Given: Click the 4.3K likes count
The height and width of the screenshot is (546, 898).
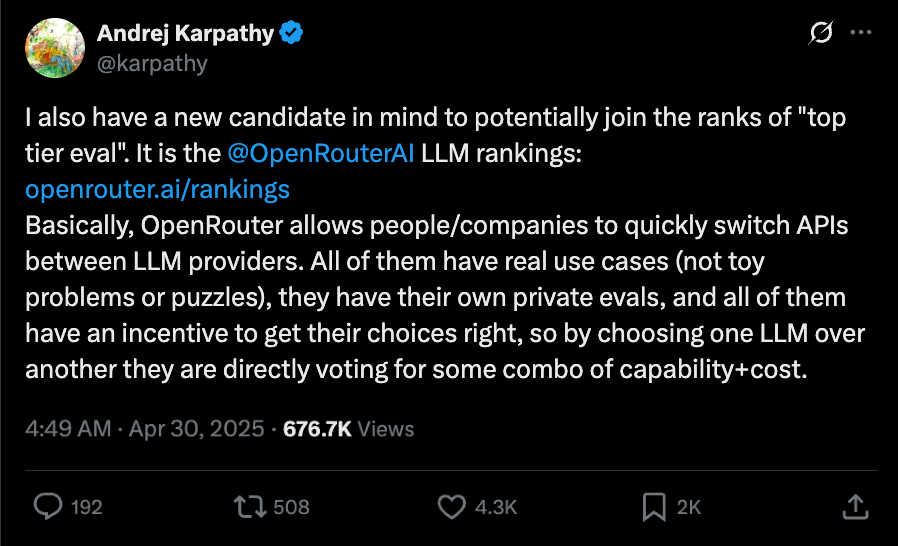Looking at the screenshot, I should [x=495, y=507].
